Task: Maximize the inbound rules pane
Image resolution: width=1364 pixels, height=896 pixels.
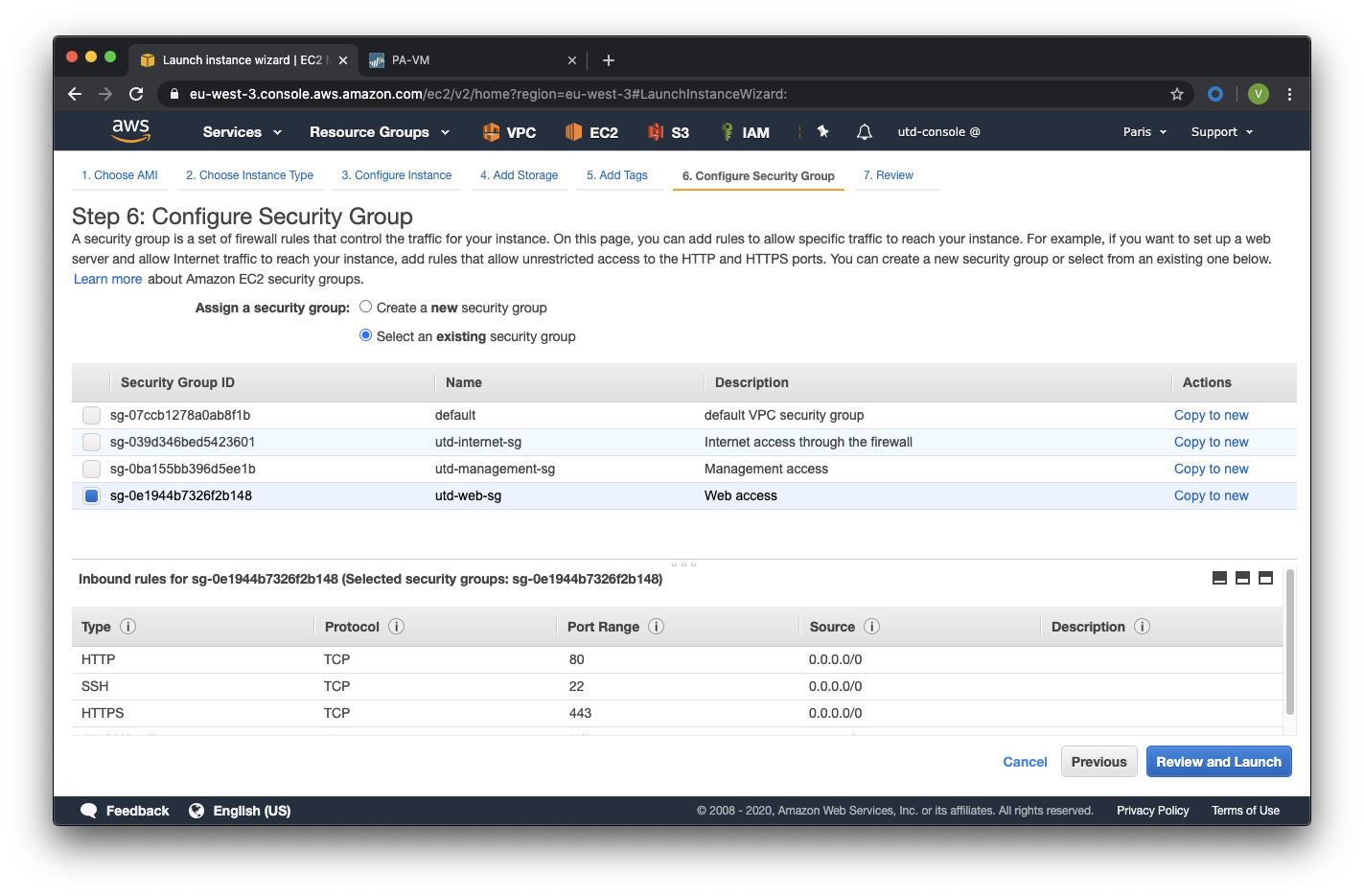Action: click(1265, 578)
